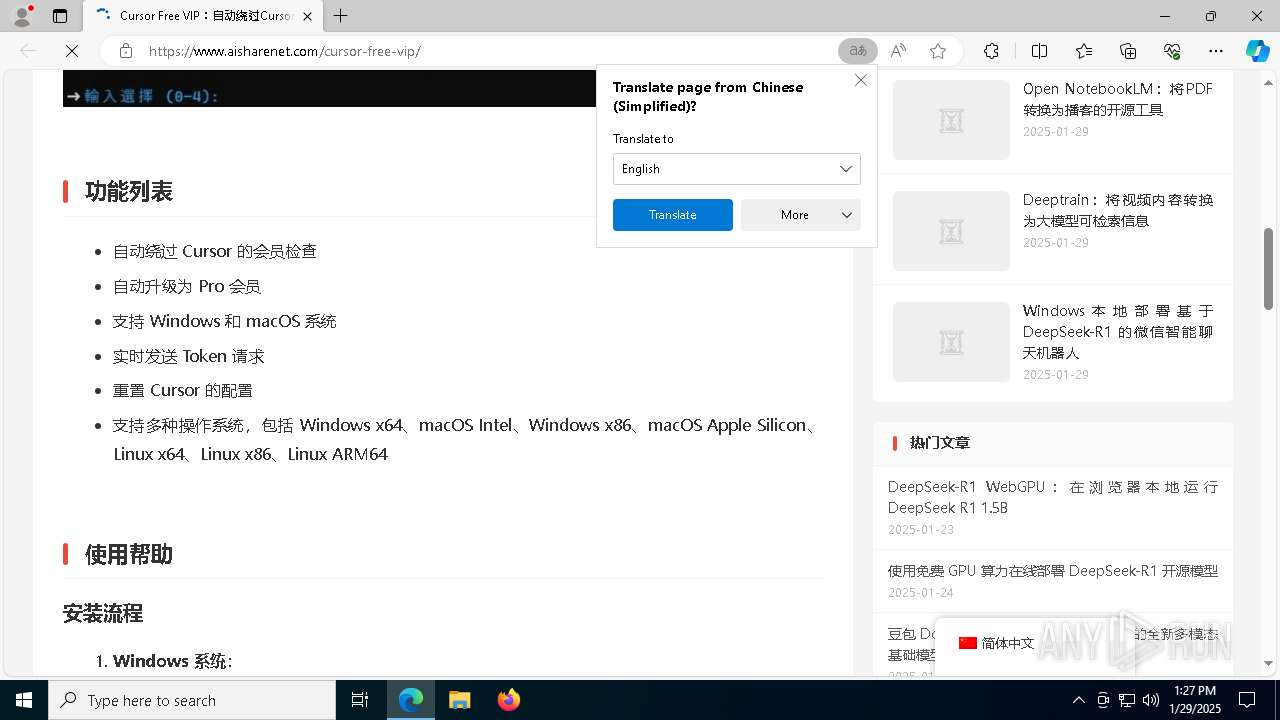Expand the More options dropdown
The height and width of the screenshot is (720, 1280).
(800, 215)
